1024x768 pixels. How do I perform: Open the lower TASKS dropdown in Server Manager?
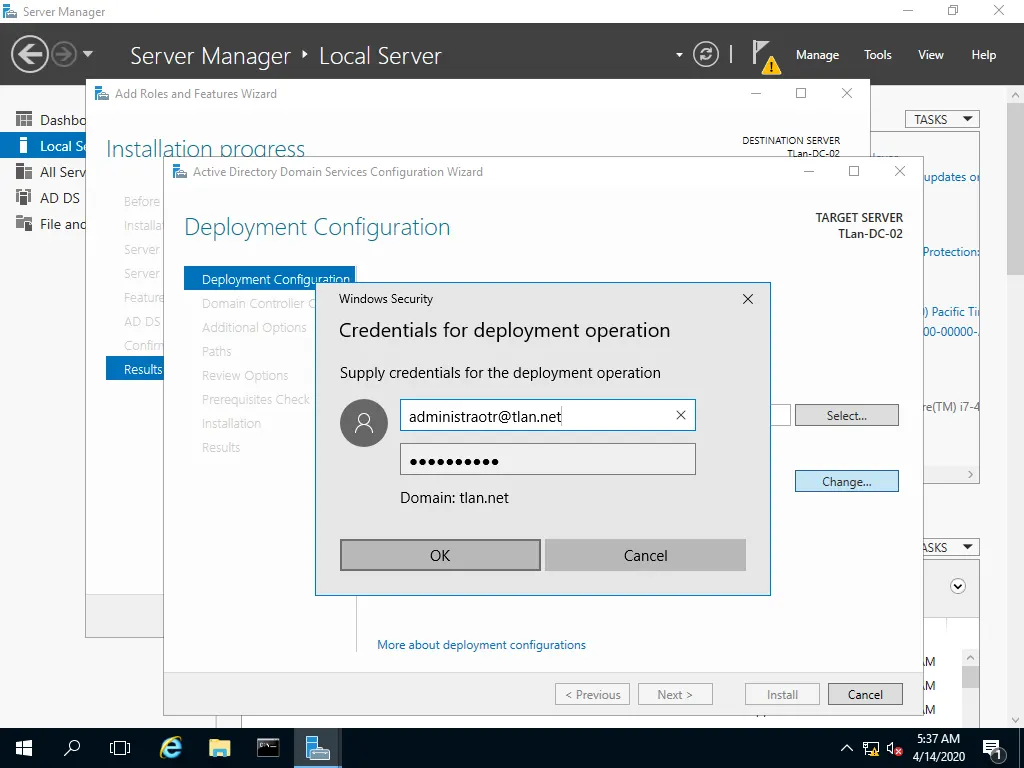pos(950,547)
